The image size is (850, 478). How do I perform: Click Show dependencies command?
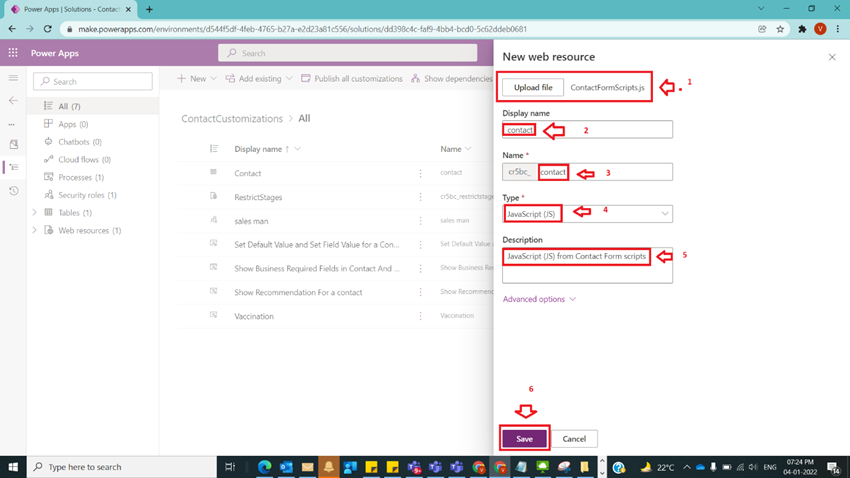(x=452, y=79)
